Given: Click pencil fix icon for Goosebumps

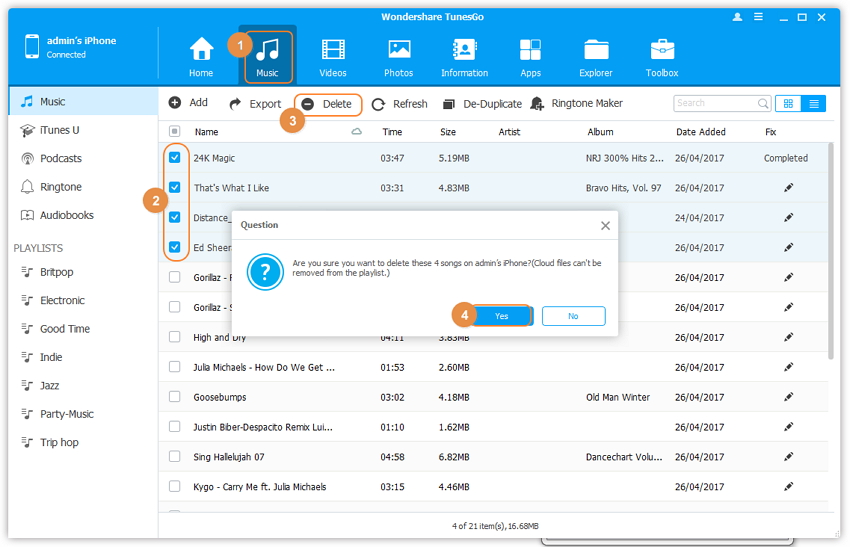Looking at the screenshot, I should (x=788, y=397).
